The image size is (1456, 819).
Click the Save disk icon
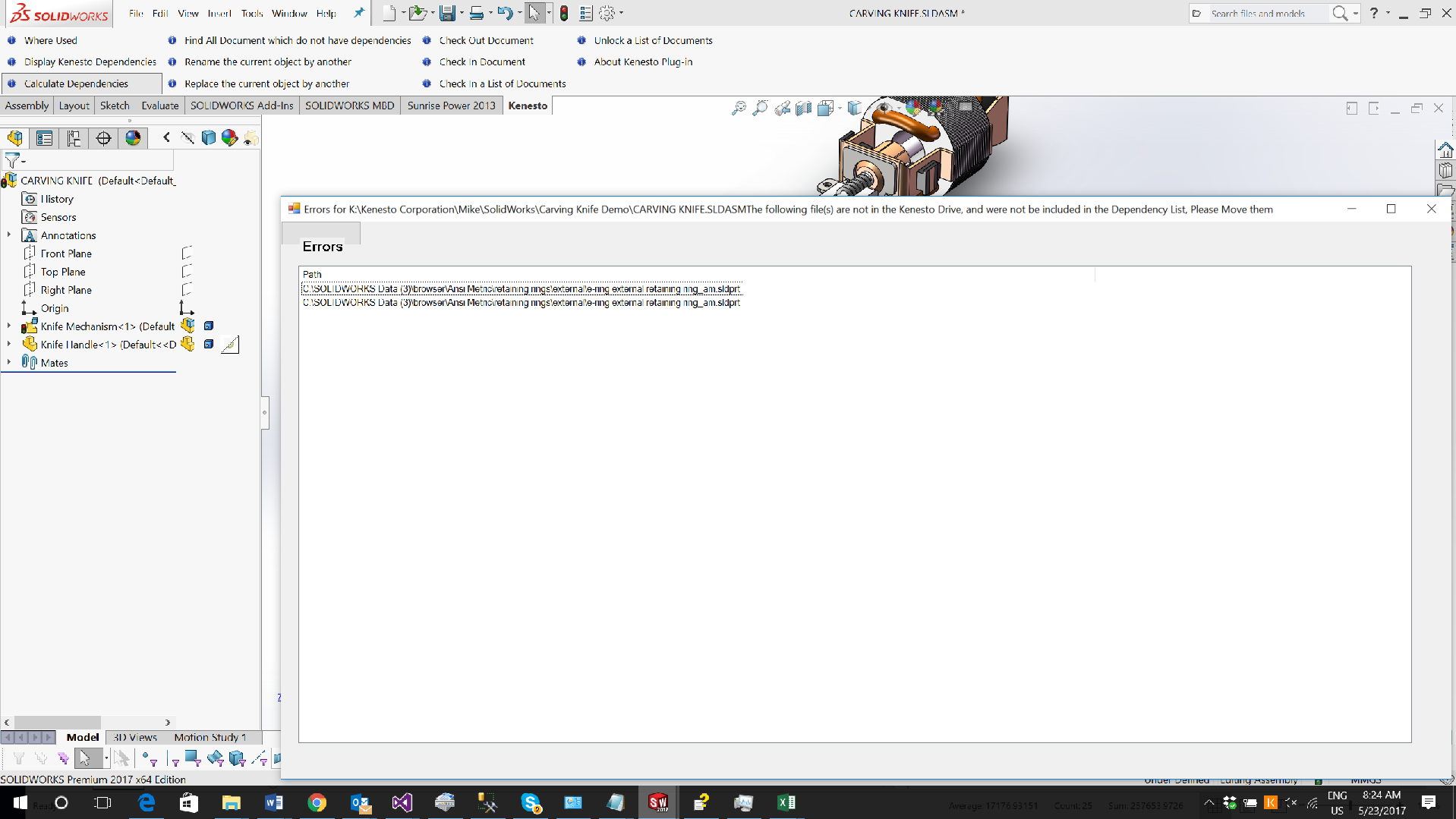pos(447,13)
